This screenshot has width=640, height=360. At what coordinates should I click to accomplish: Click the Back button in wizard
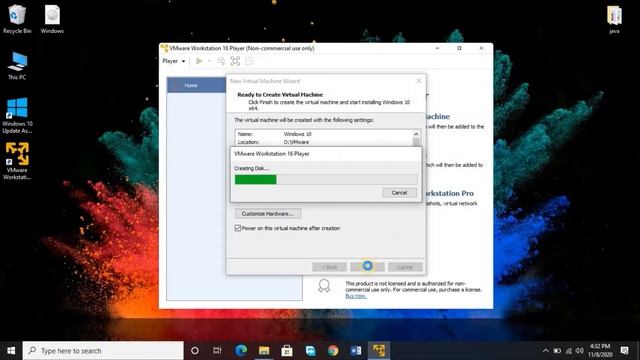coord(329,267)
